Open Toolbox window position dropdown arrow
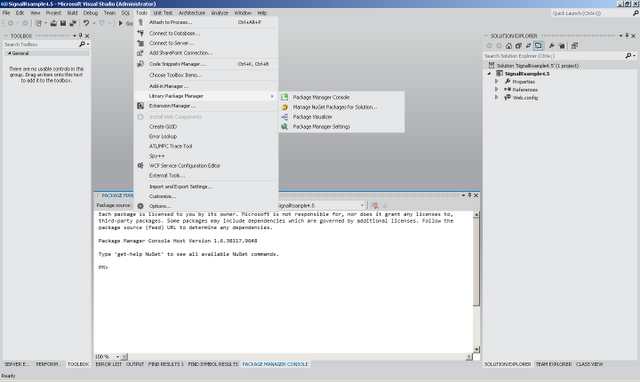Viewport: 640px width, 382px height. coord(74,36)
